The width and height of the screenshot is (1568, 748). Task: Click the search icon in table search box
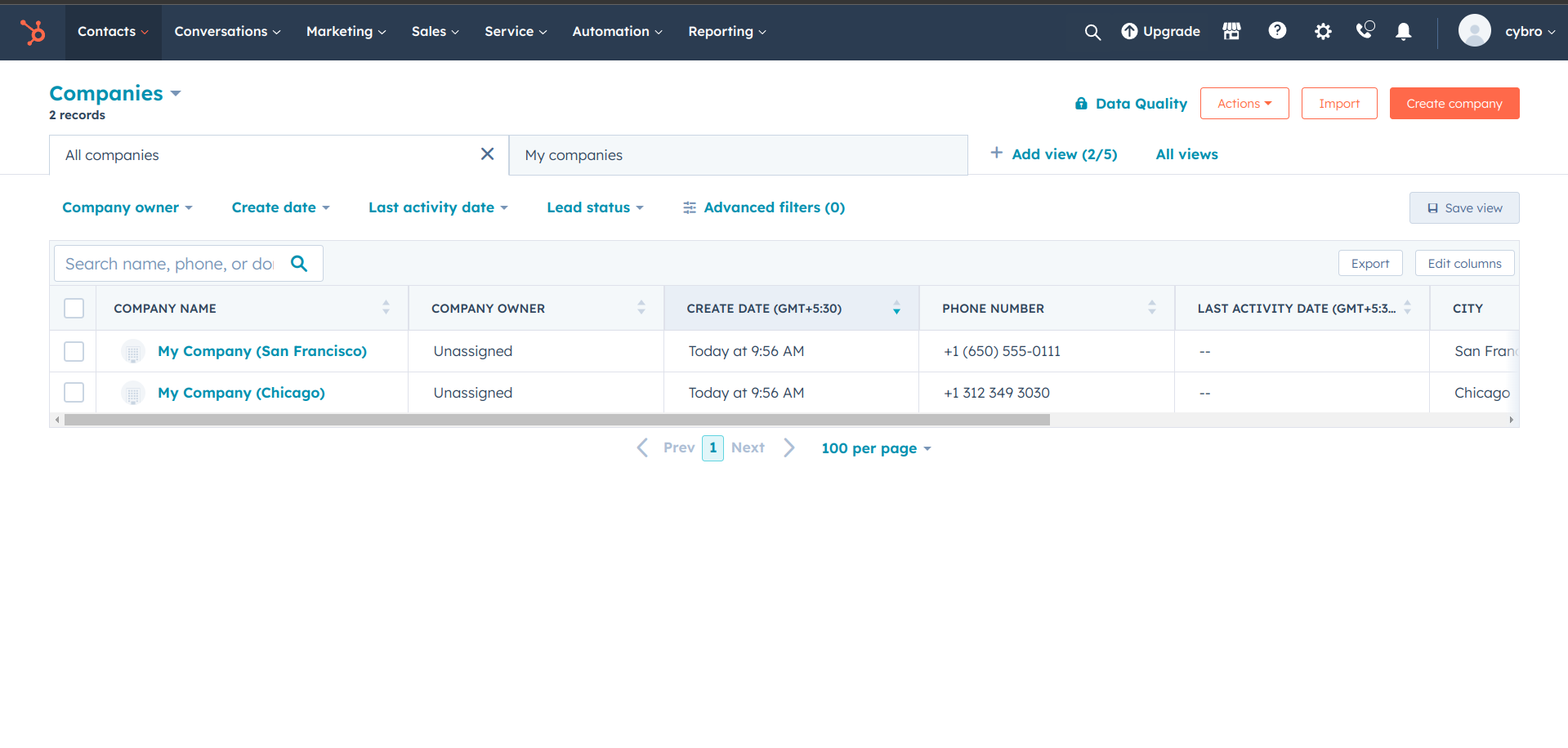299,264
